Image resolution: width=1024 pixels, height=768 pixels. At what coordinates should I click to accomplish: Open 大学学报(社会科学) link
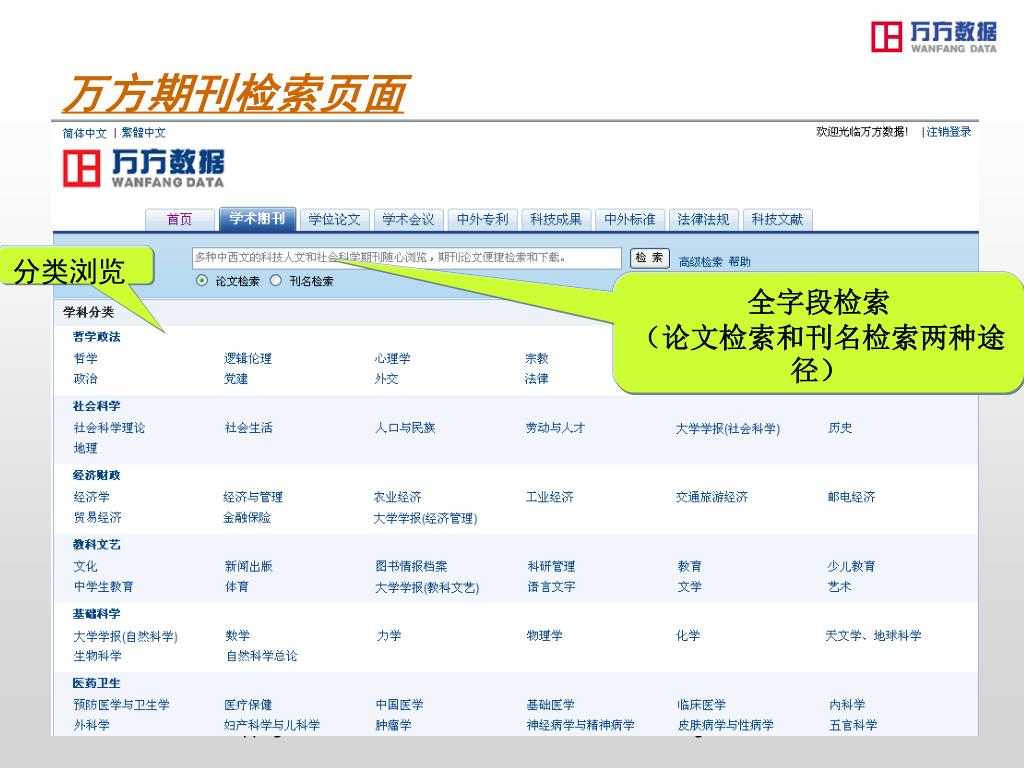[x=728, y=428]
